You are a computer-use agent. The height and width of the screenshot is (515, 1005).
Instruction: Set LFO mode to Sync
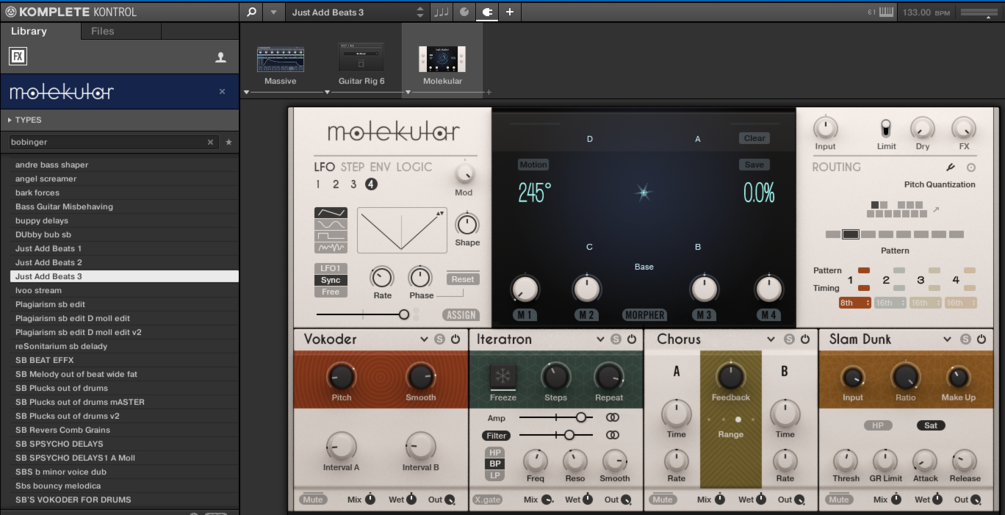(x=331, y=280)
